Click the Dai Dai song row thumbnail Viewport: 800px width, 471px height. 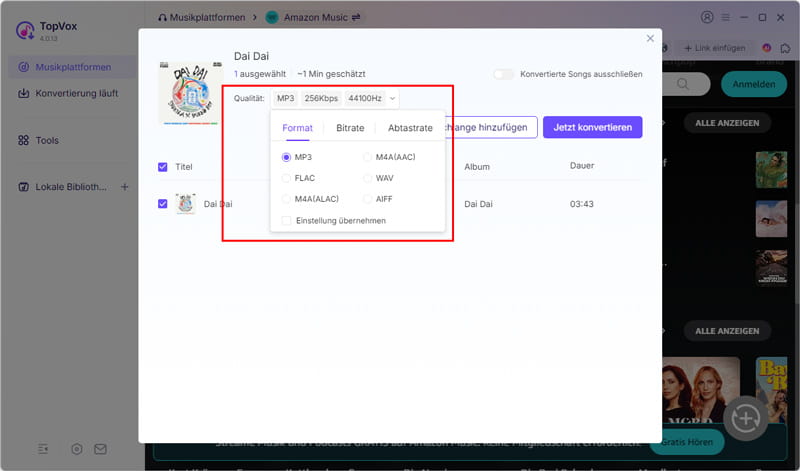tap(186, 204)
